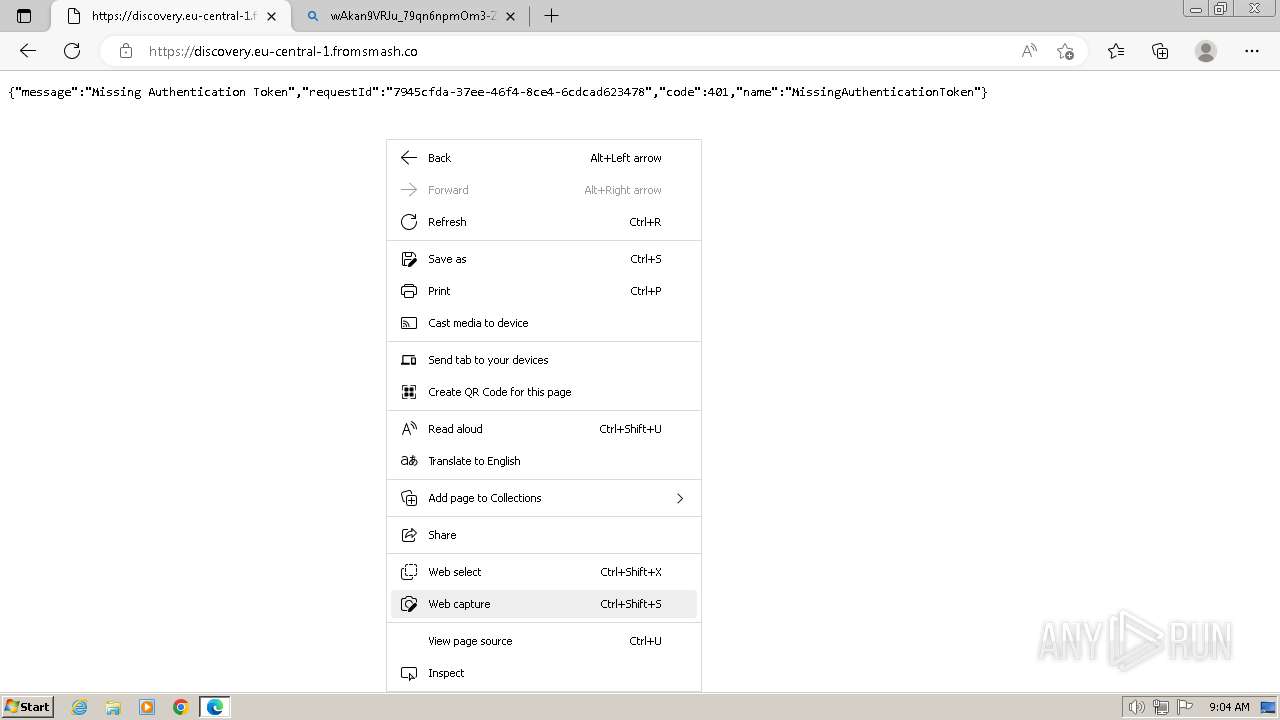Click the Print printer icon in menu
Screen dimensions: 1280x720
(x=409, y=291)
